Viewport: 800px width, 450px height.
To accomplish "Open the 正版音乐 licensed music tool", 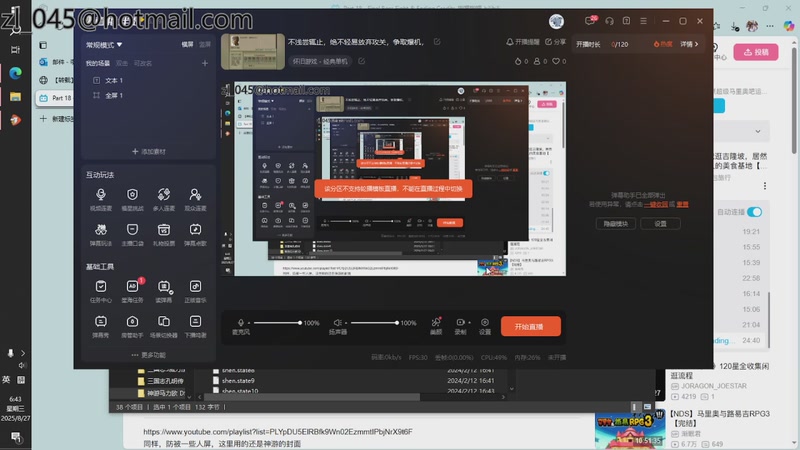I will click(x=195, y=291).
